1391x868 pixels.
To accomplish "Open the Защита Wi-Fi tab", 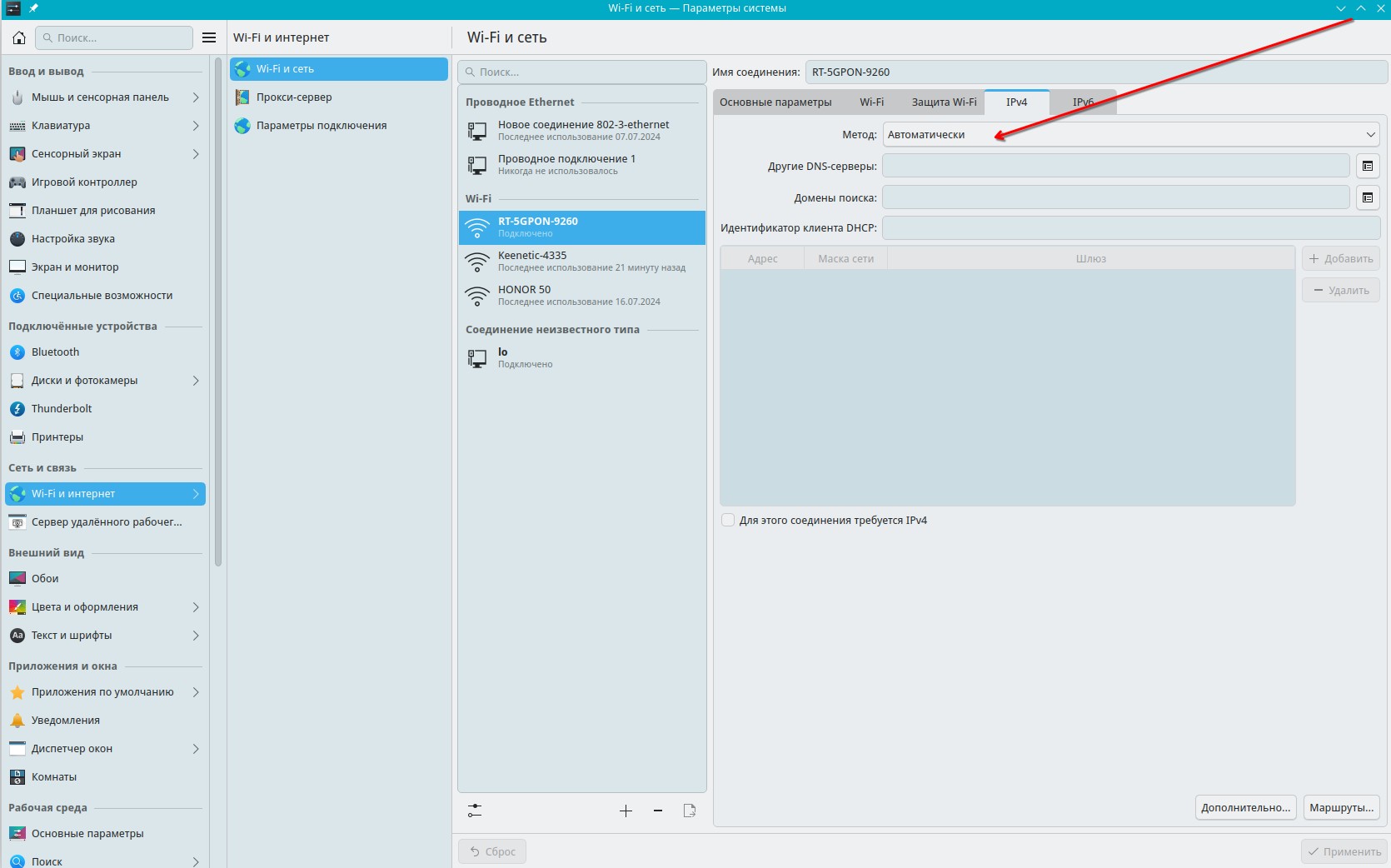I will [x=944, y=102].
